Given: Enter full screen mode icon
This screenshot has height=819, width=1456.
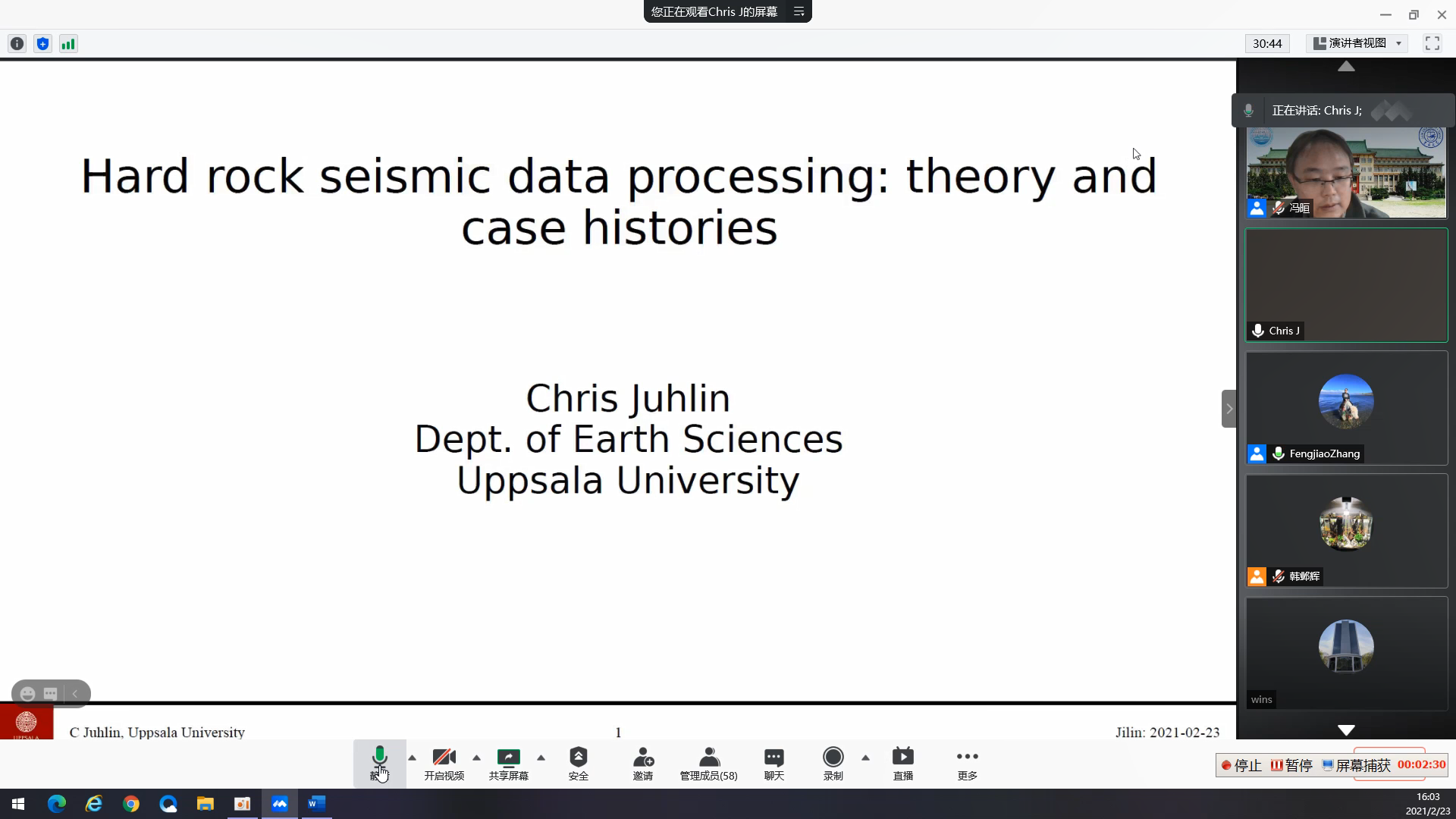Looking at the screenshot, I should coord(1432,43).
